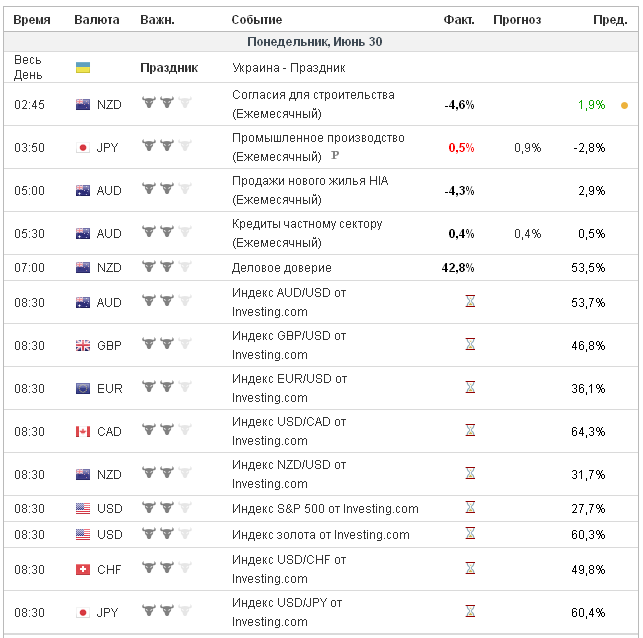Click the Прогноз column header
The width and height of the screenshot is (643, 638).
[x=517, y=20]
